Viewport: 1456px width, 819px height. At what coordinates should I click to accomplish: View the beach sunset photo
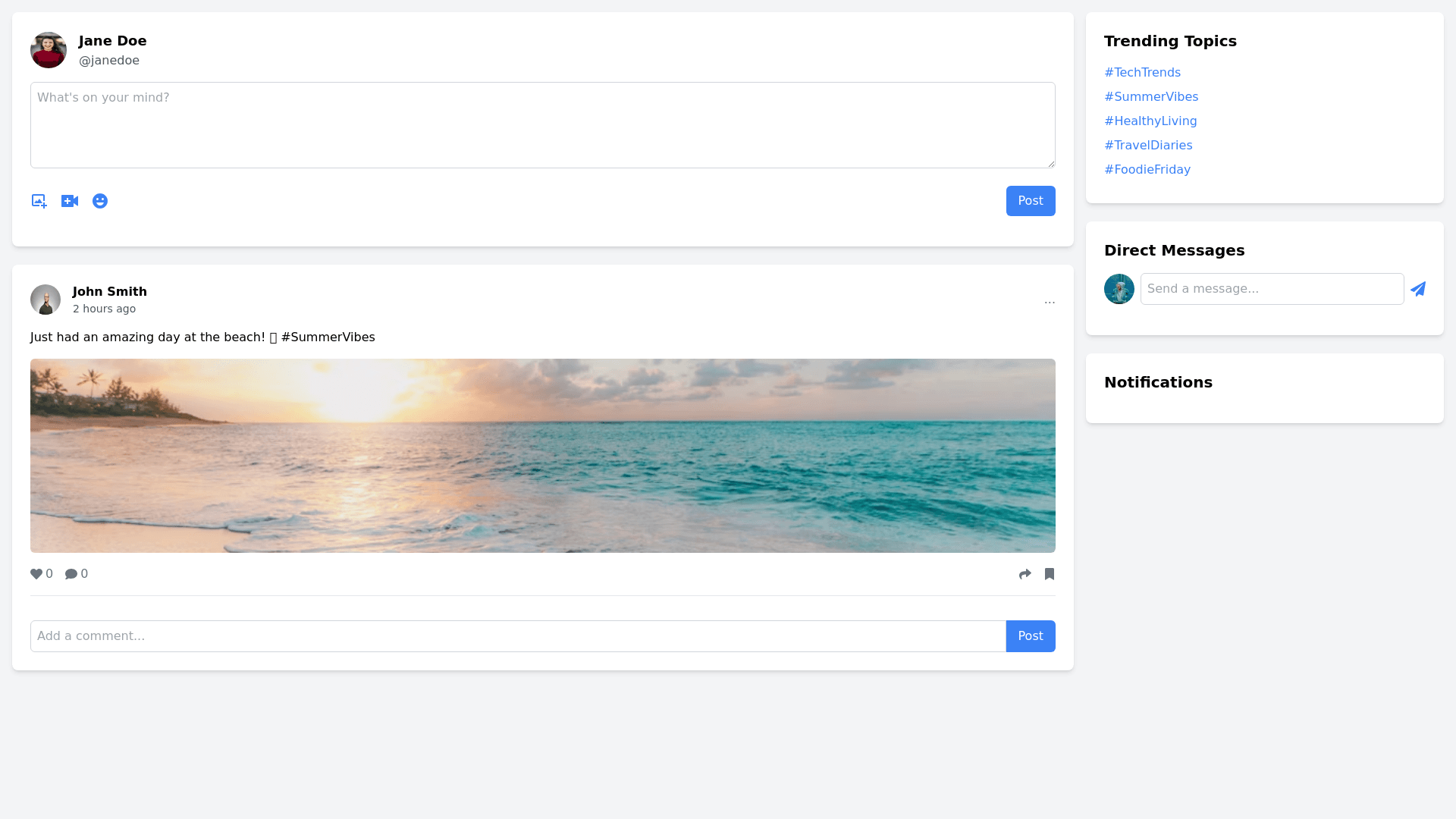point(543,456)
